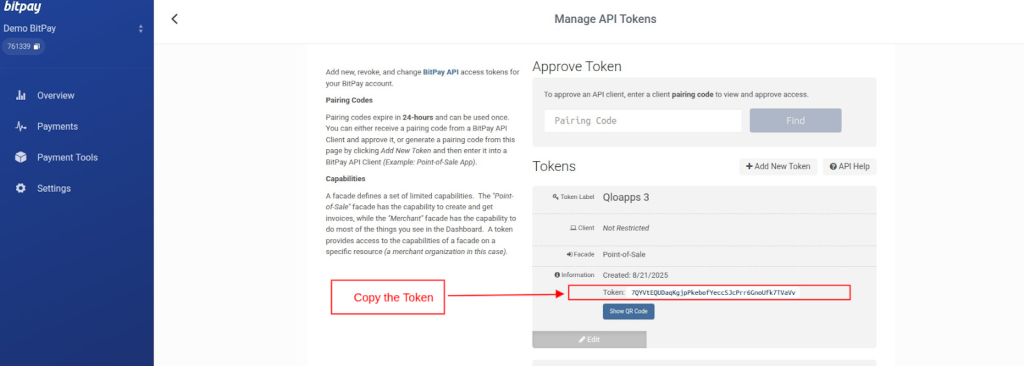This screenshot has height=366, width=1024.
Task: Click the Qloapps 3 token label
Action: click(x=626, y=197)
